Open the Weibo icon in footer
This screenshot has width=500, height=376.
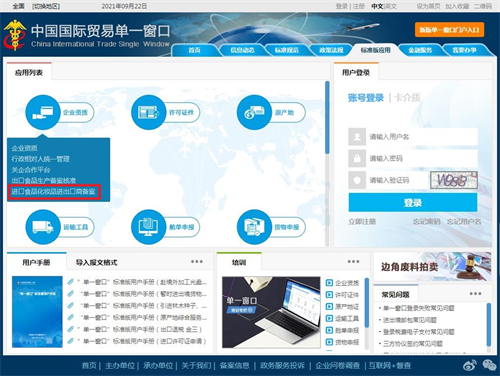click(x=470, y=365)
